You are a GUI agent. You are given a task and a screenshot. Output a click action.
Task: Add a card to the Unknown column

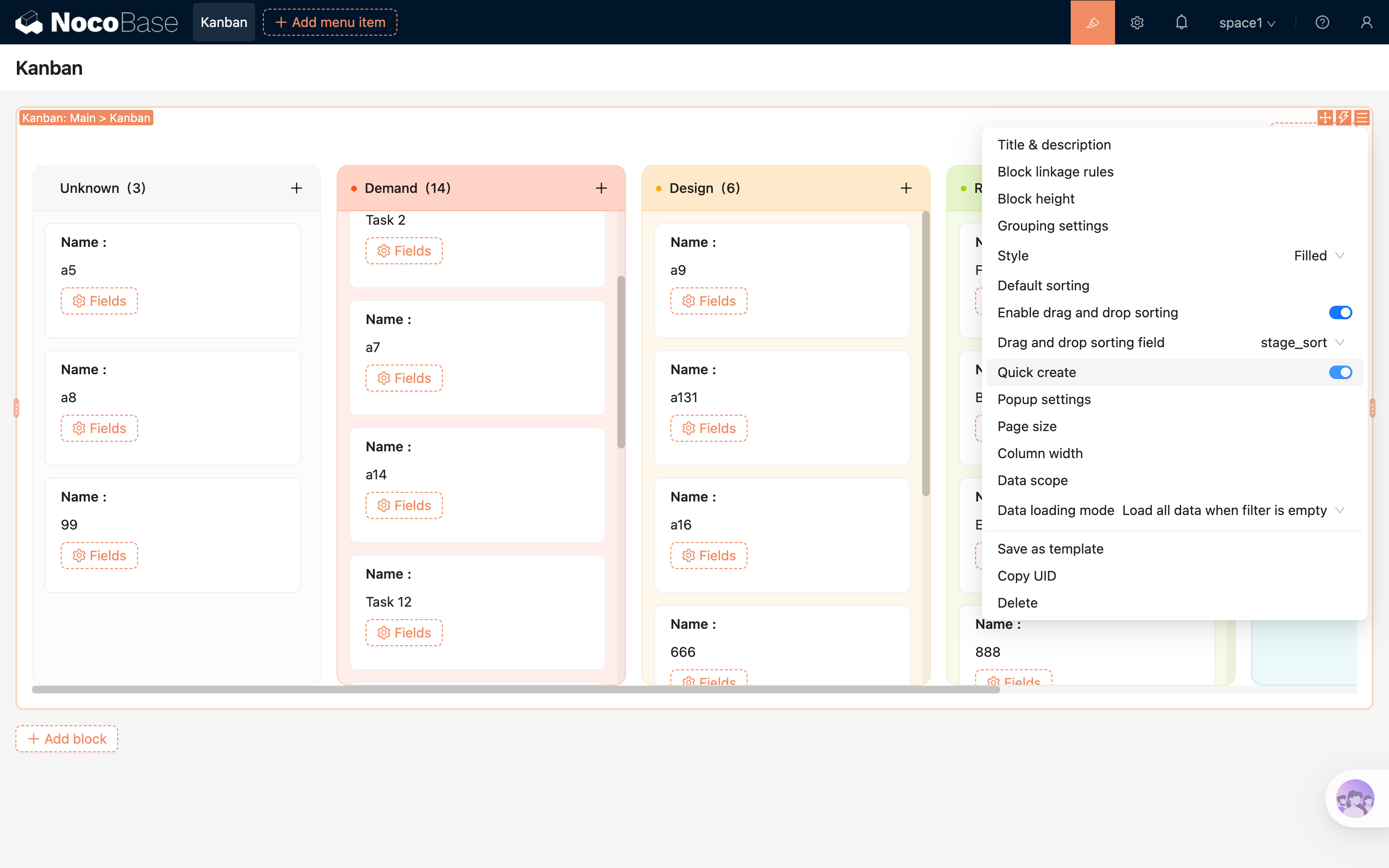pyautogui.click(x=296, y=188)
